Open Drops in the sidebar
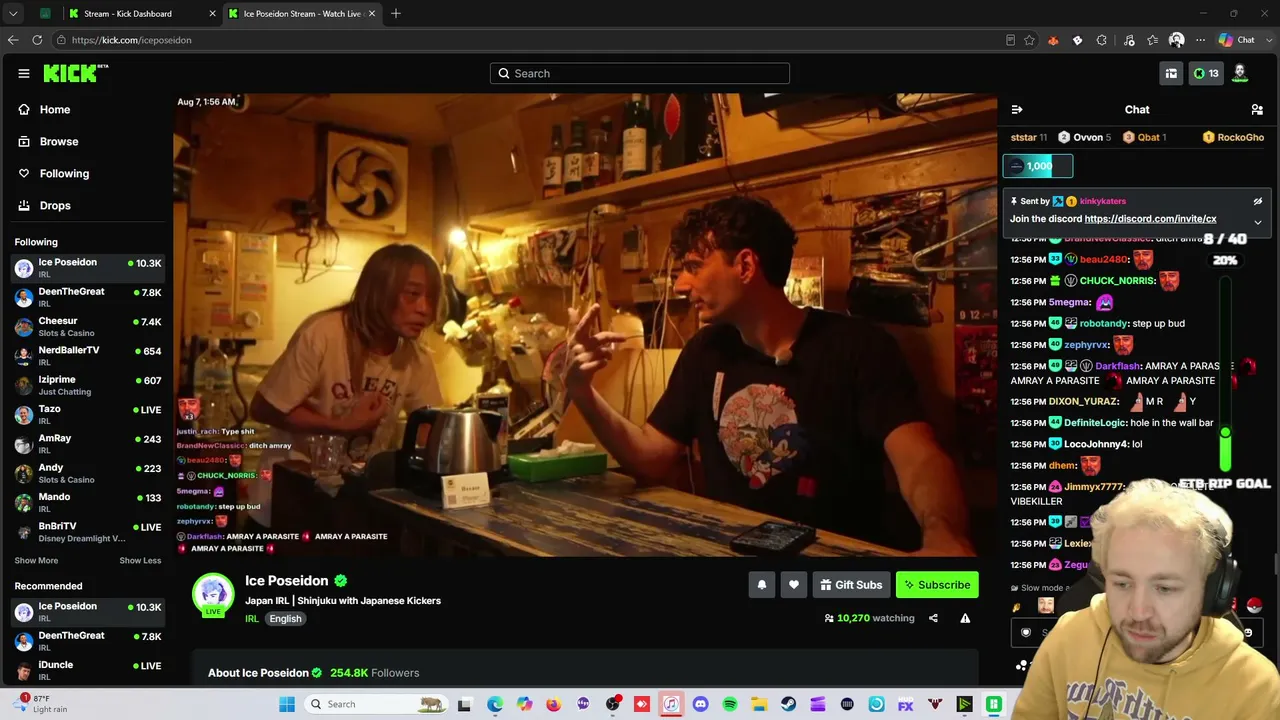Image resolution: width=1280 pixels, height=720 pixels. pos(54,206)
